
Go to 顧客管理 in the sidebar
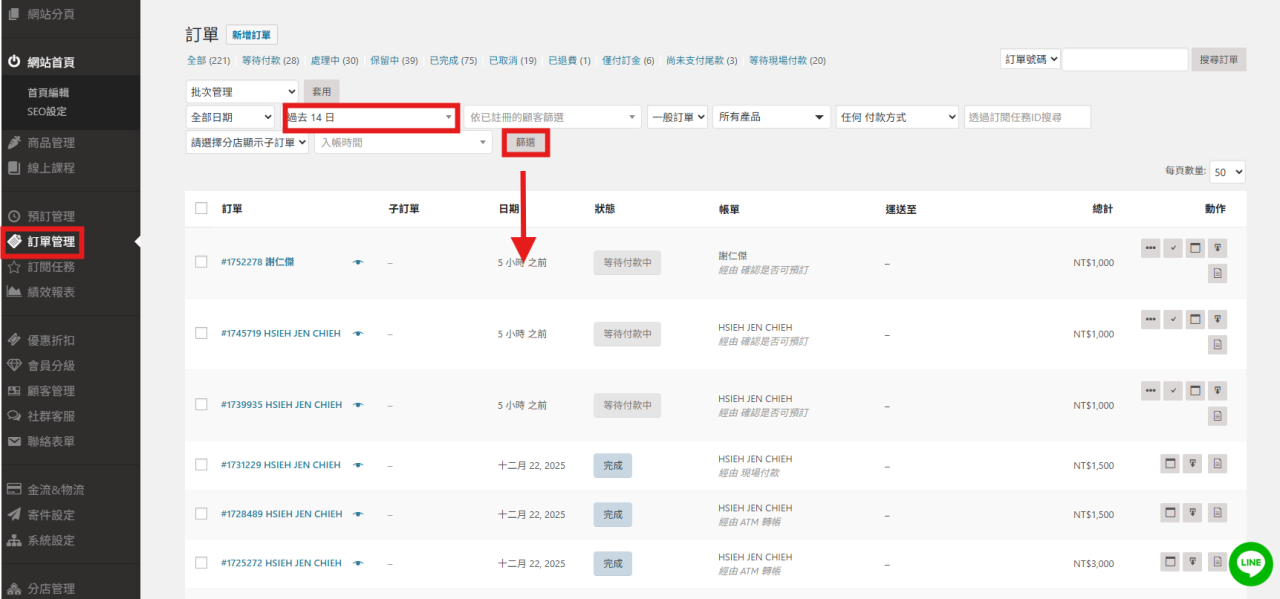point(50,391)
